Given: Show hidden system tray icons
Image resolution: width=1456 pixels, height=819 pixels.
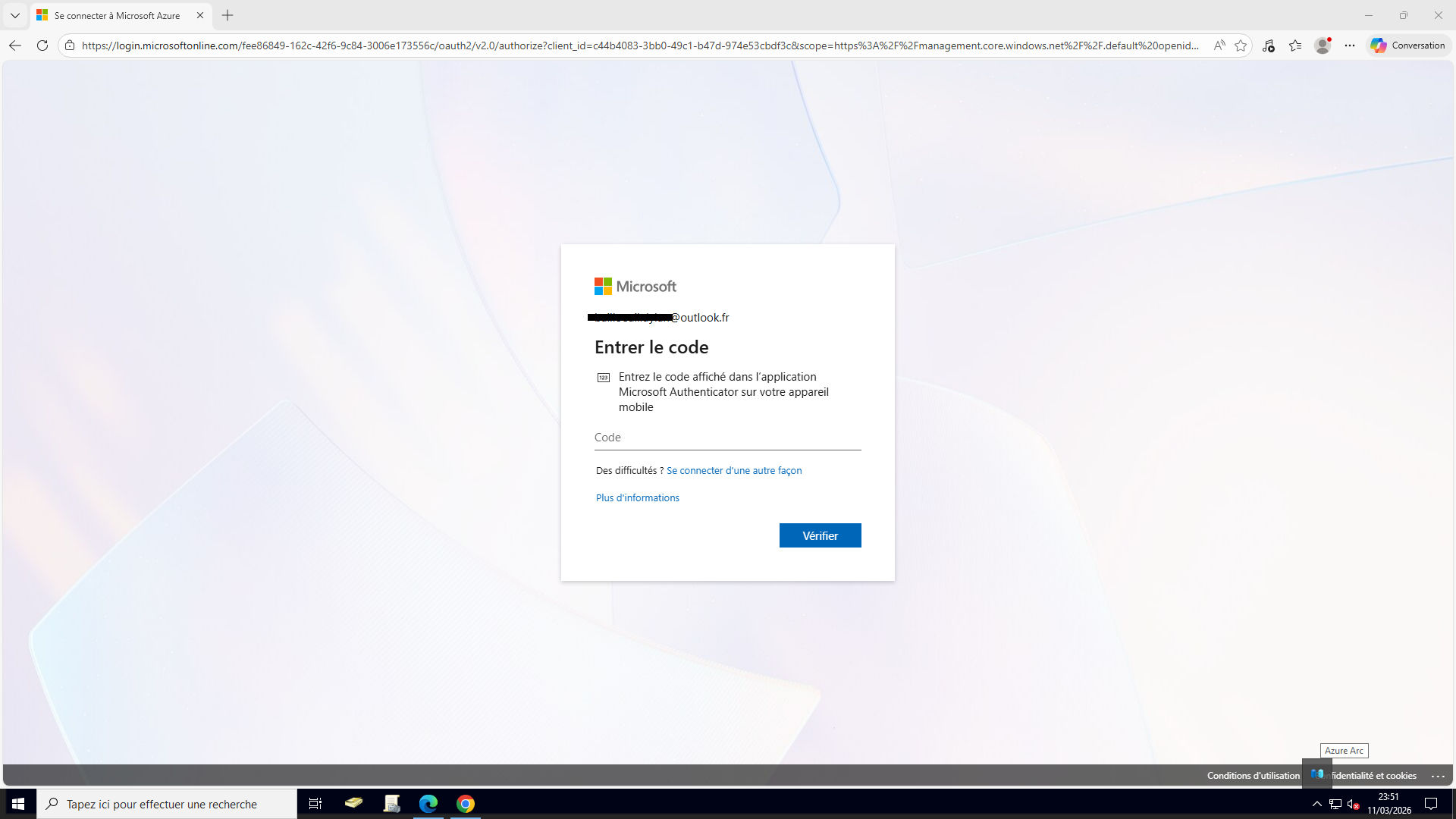Looking at the screenshot, I should click(x=1317, y=804).
